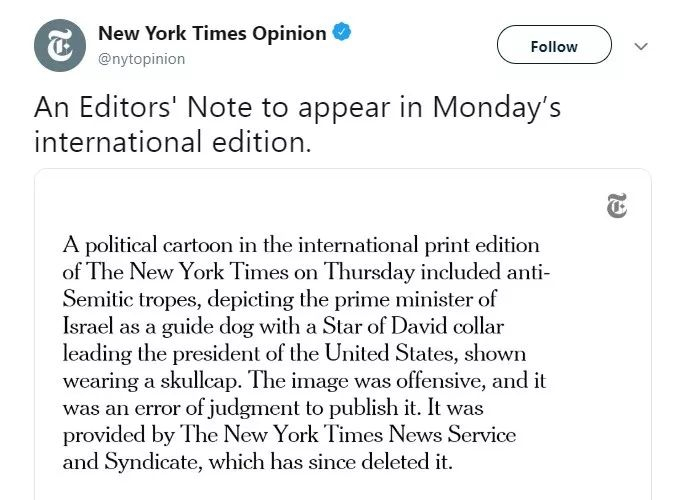
Task: Expand the tweet options chevron
Action: [642, 46]
